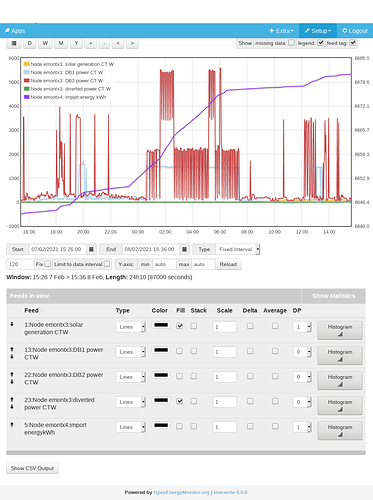The height and width of the screenshot is (500, 373).
Task: Zoom in with the plus button
Action: pyautogui.click(x=90, y=43)
